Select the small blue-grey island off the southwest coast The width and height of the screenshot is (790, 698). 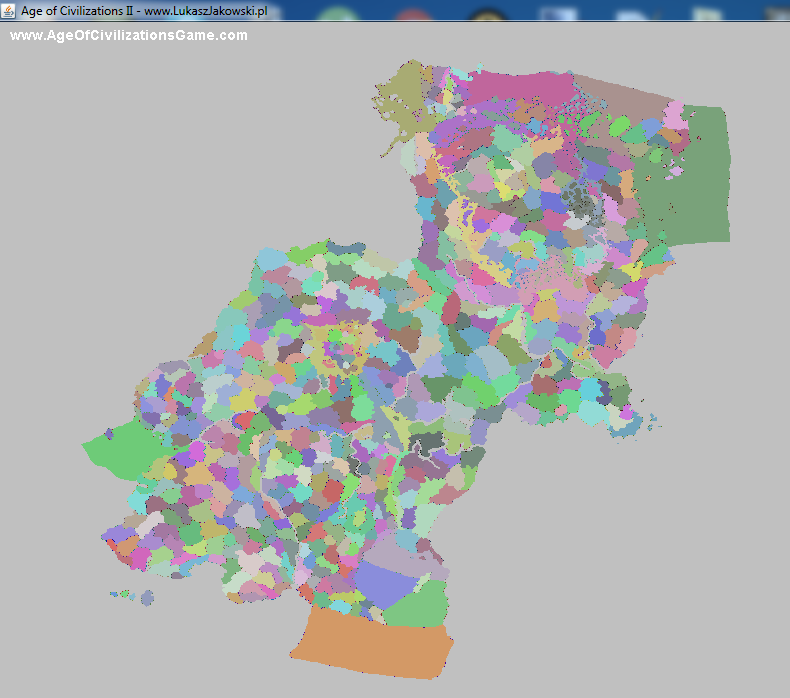tap(147, 598)
